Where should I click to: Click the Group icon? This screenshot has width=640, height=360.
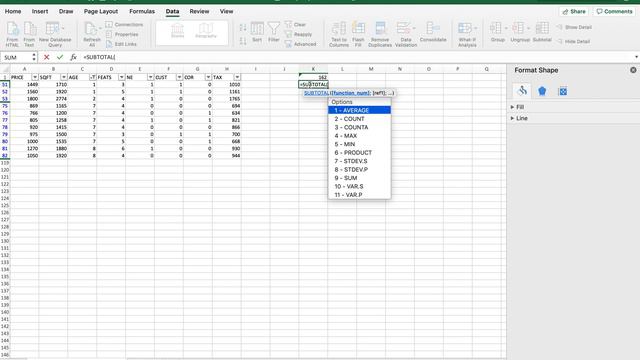498,32
